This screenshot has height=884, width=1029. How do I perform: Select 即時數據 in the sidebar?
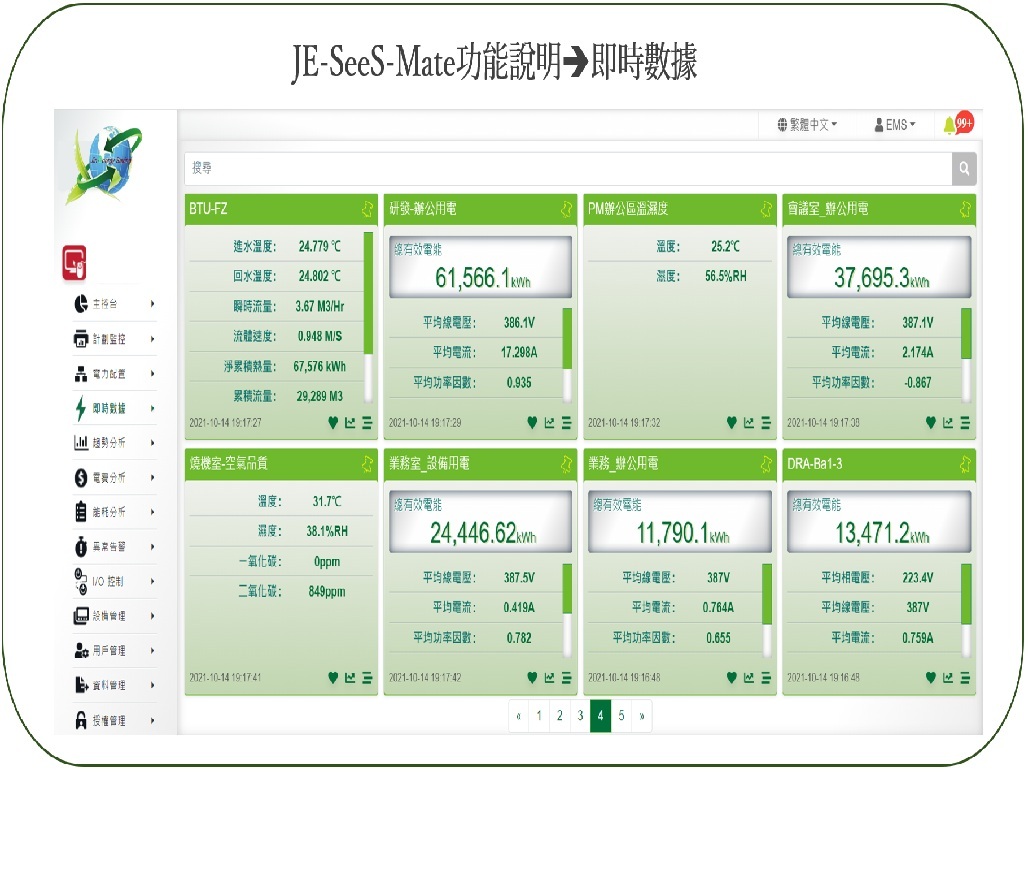[x=110, y=408]
